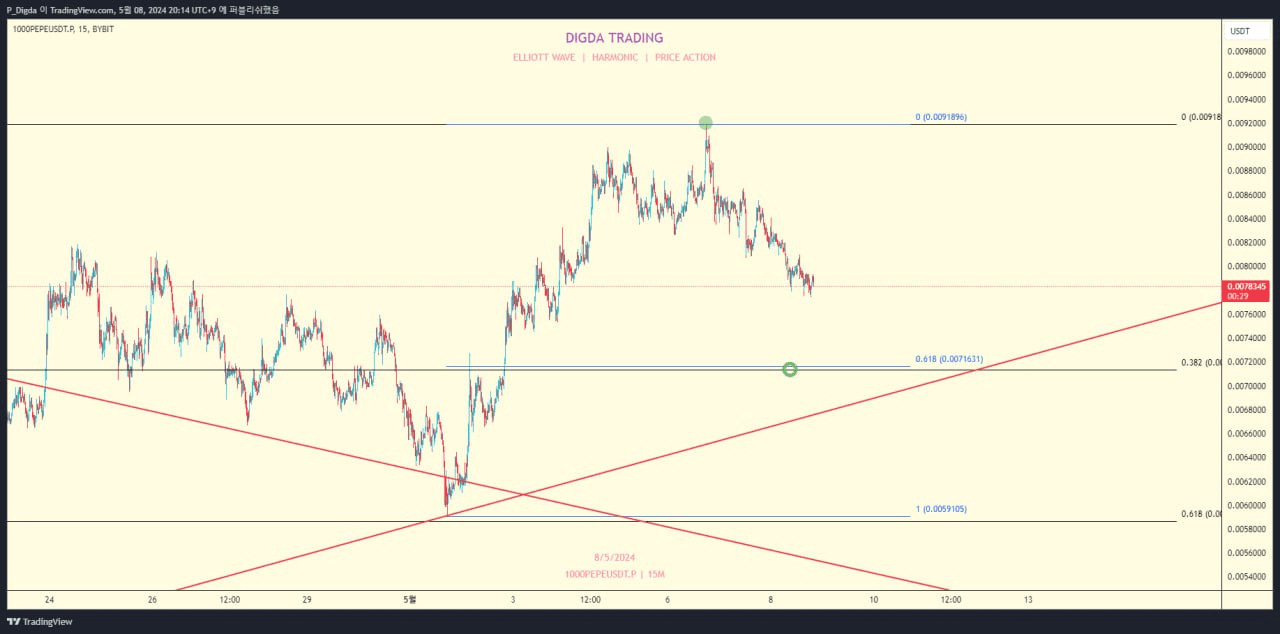Select the blue Fibonacci label 0 (0.0091896)
1280x634 pixels.
[x=941, y=117]
